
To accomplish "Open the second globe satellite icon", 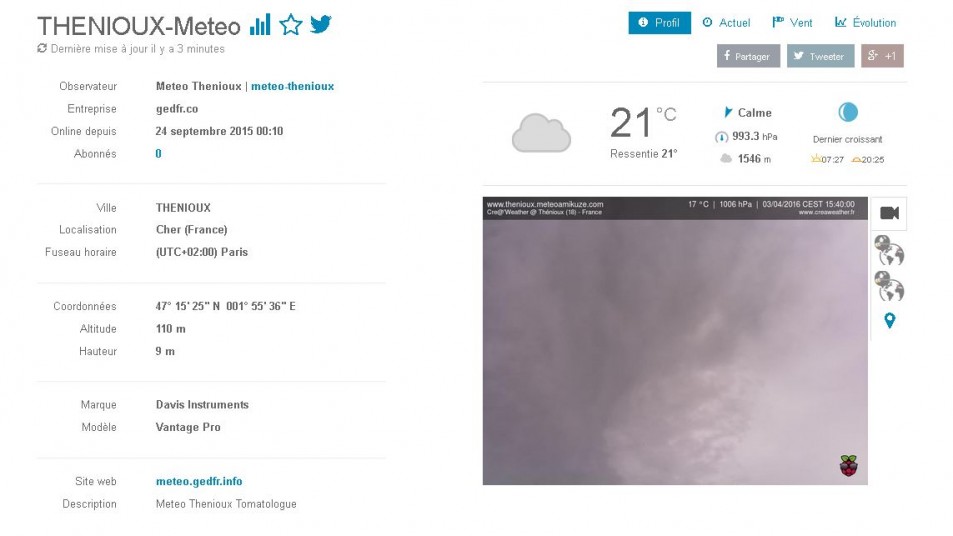I will pos(889,286).
